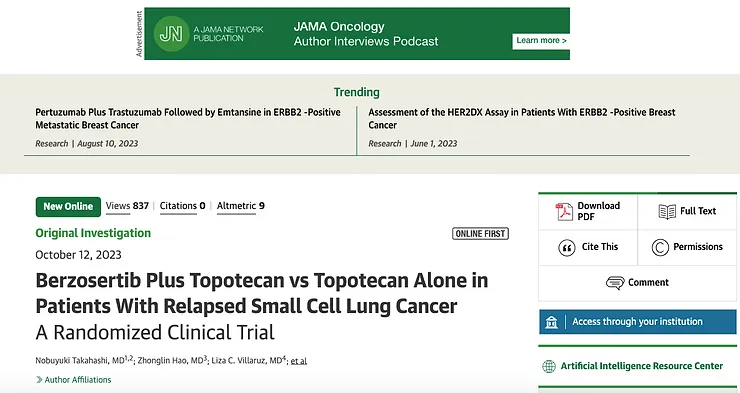Click the Permissions copyright icon

660,247
